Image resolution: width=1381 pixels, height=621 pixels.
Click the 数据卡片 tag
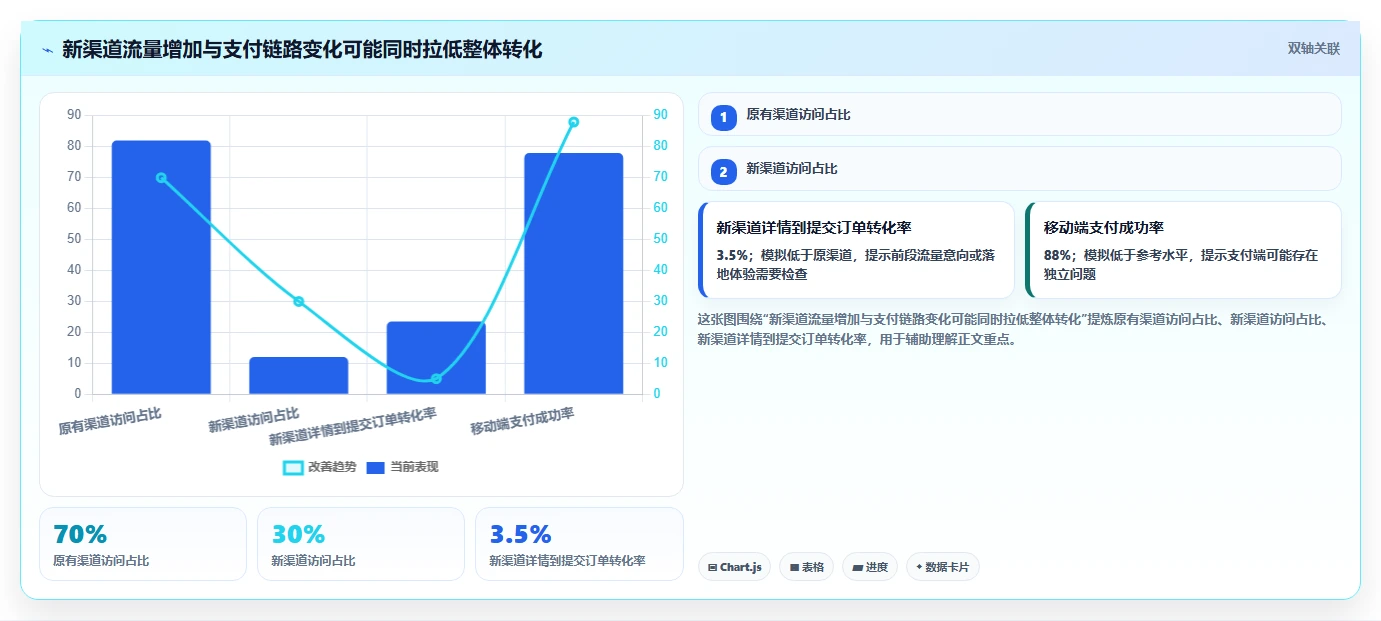coord(943,567)
